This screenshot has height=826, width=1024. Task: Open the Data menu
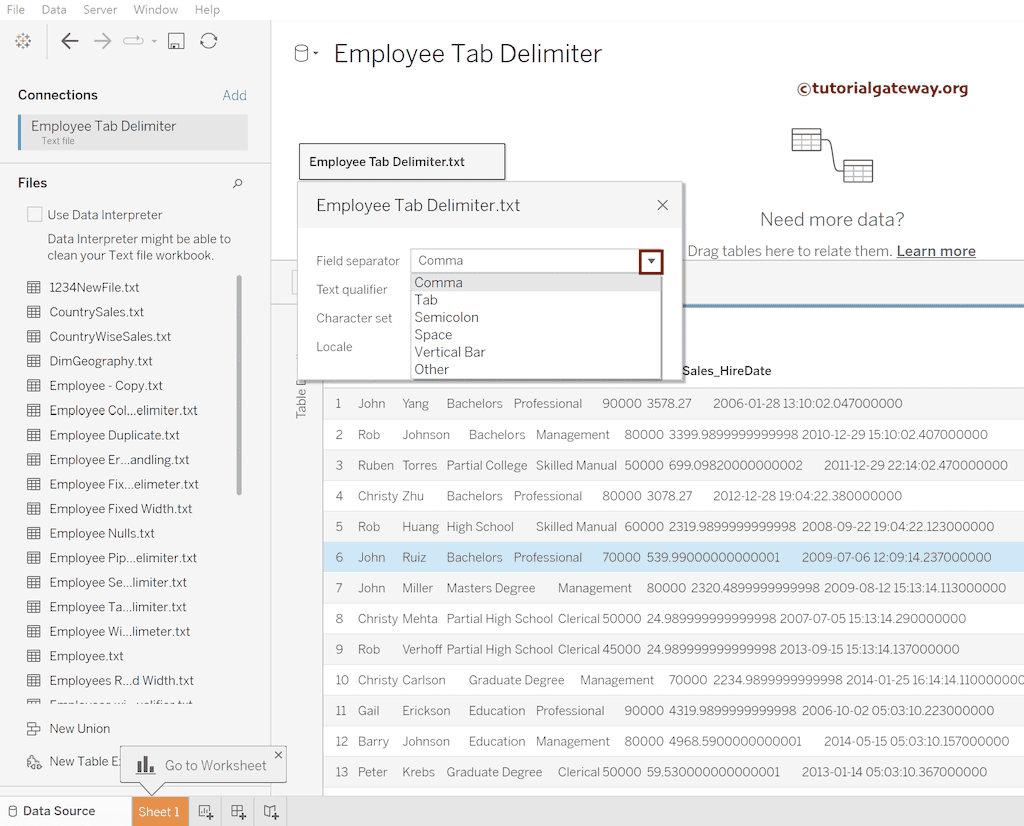click(x=53, y=9)
